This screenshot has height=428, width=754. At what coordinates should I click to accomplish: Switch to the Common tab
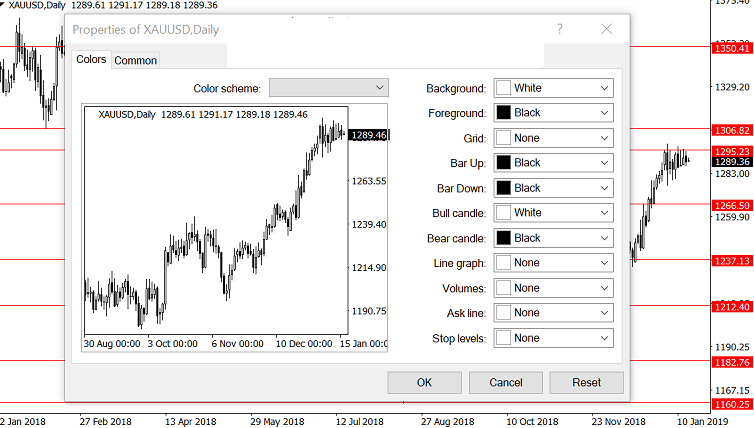click(136, 61)
